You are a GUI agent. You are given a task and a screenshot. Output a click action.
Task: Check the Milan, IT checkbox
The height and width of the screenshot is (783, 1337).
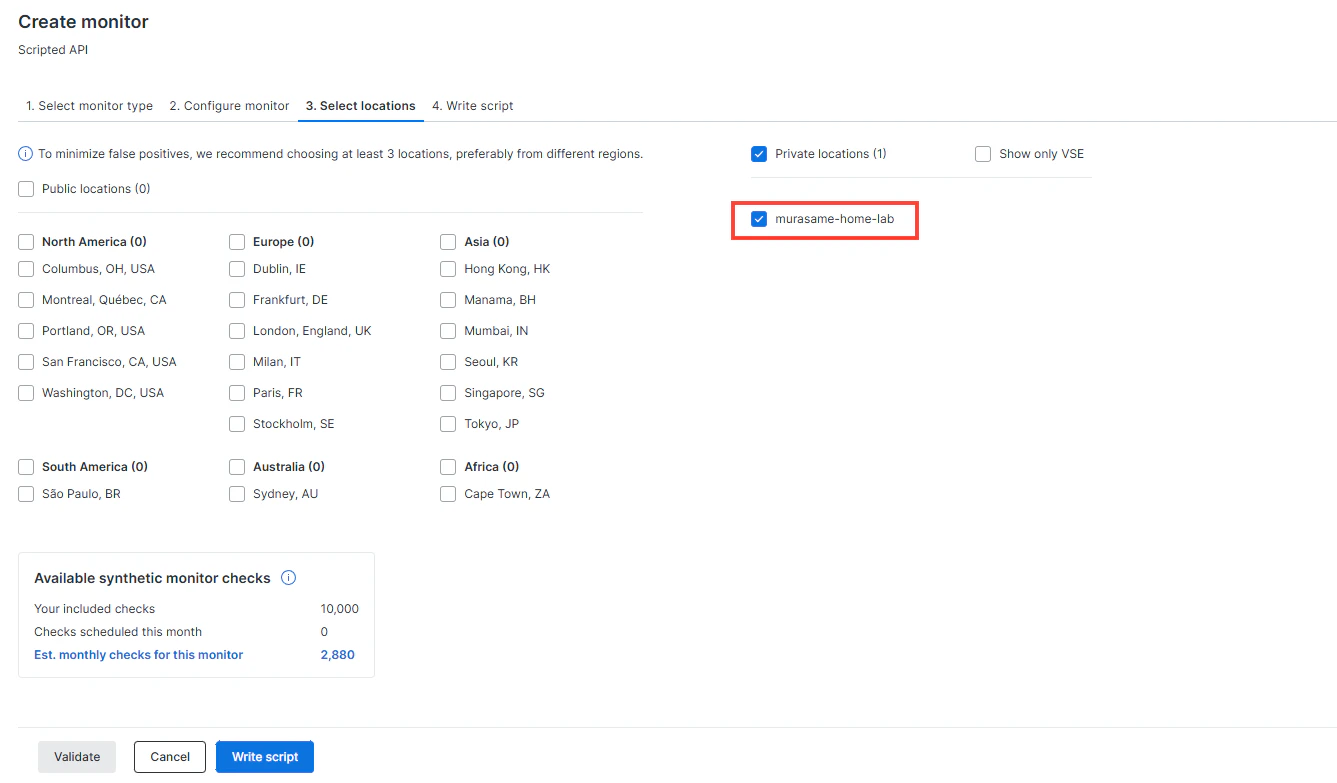pos(237,362)
